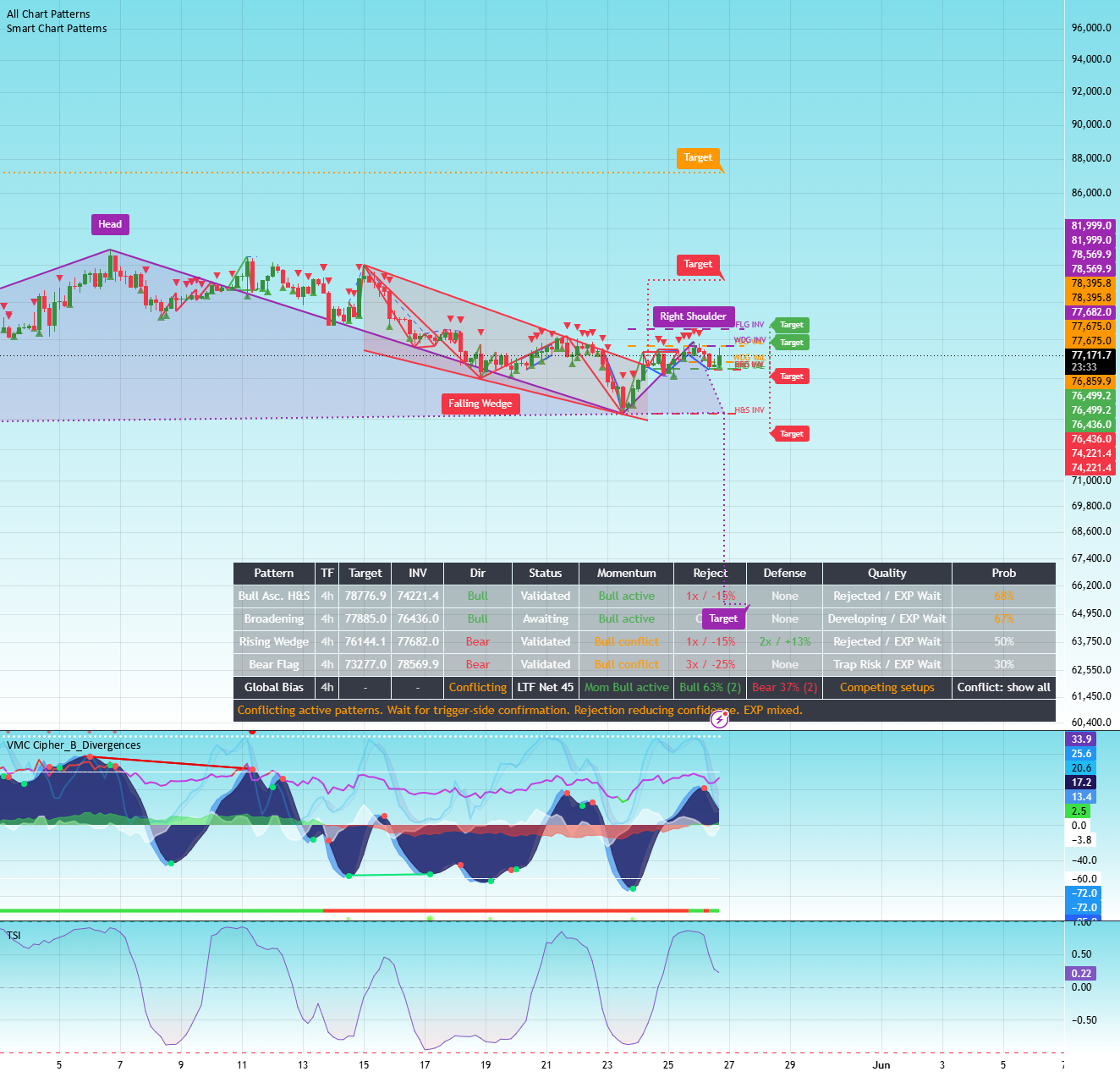Click the Competing setups cell

point(887,687)
